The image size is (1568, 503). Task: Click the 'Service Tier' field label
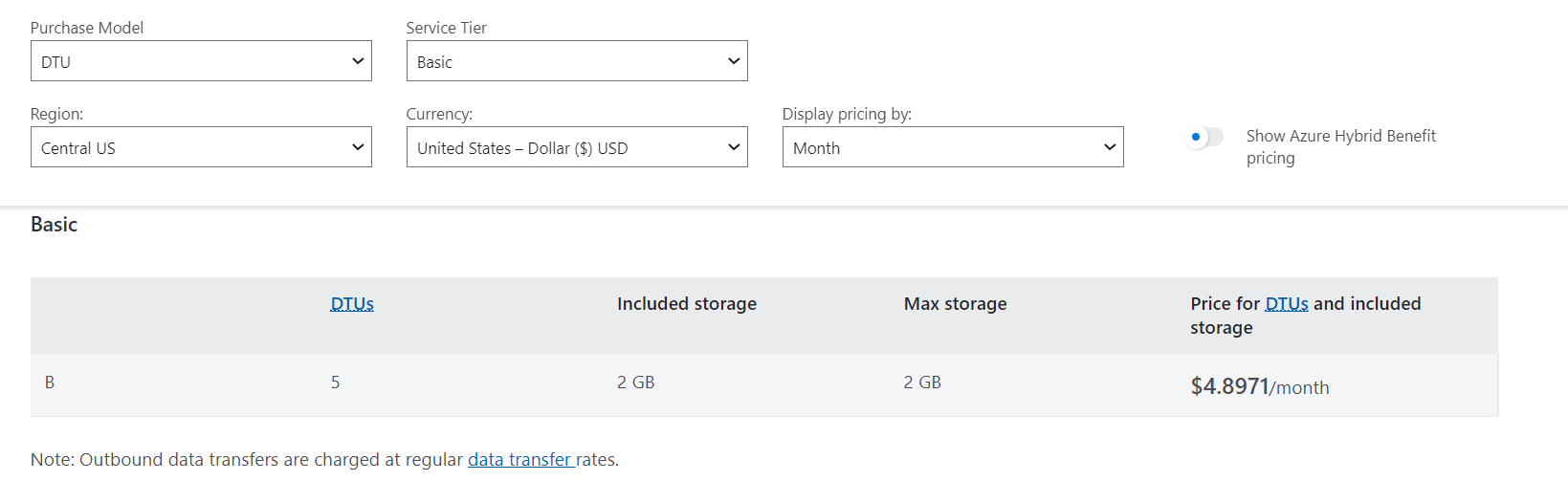click(447, 28)
